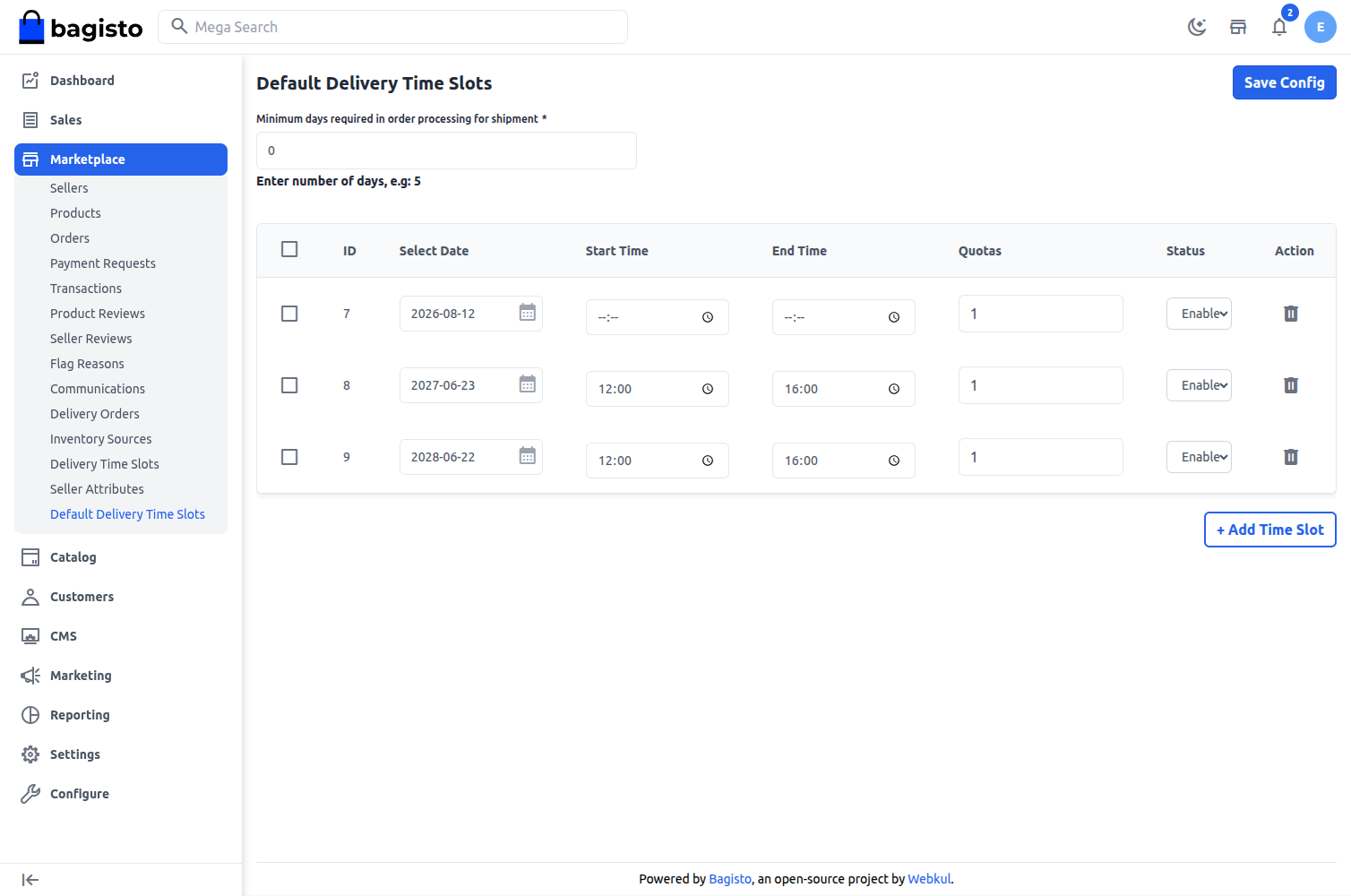Image resolution: width=1351 pixels, height=896 pixels.
Task: Follow the Bagisto footer link
Action: click(730, 879)
